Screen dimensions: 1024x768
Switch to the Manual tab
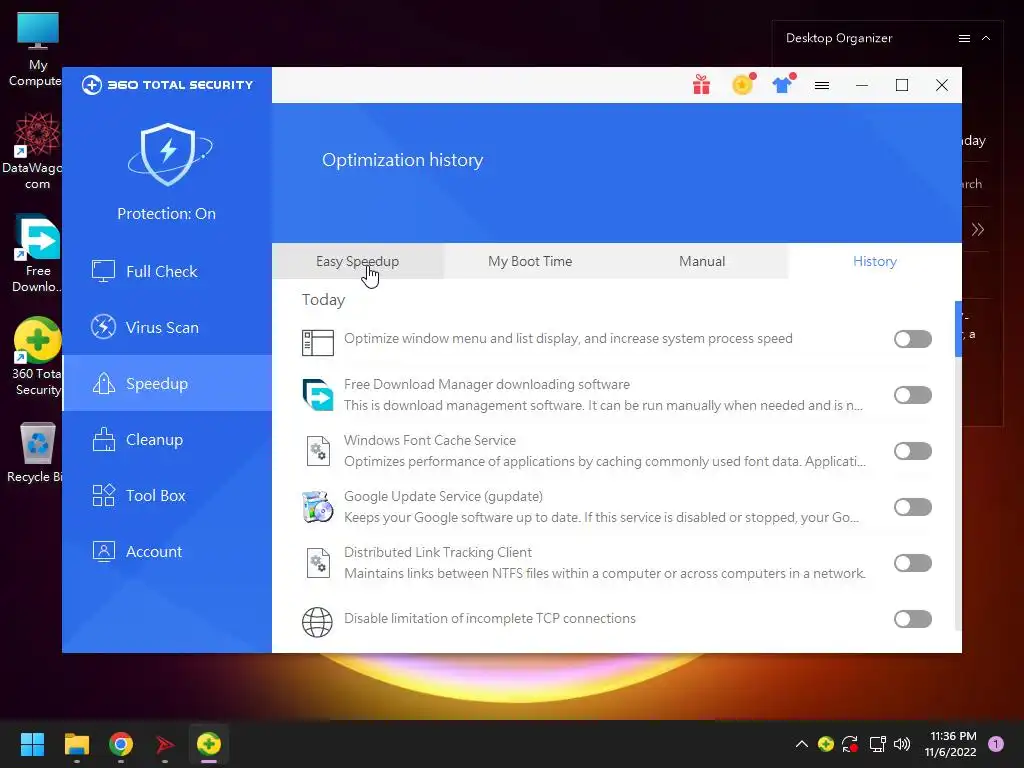pyautogui.click(x=702, y=261)
